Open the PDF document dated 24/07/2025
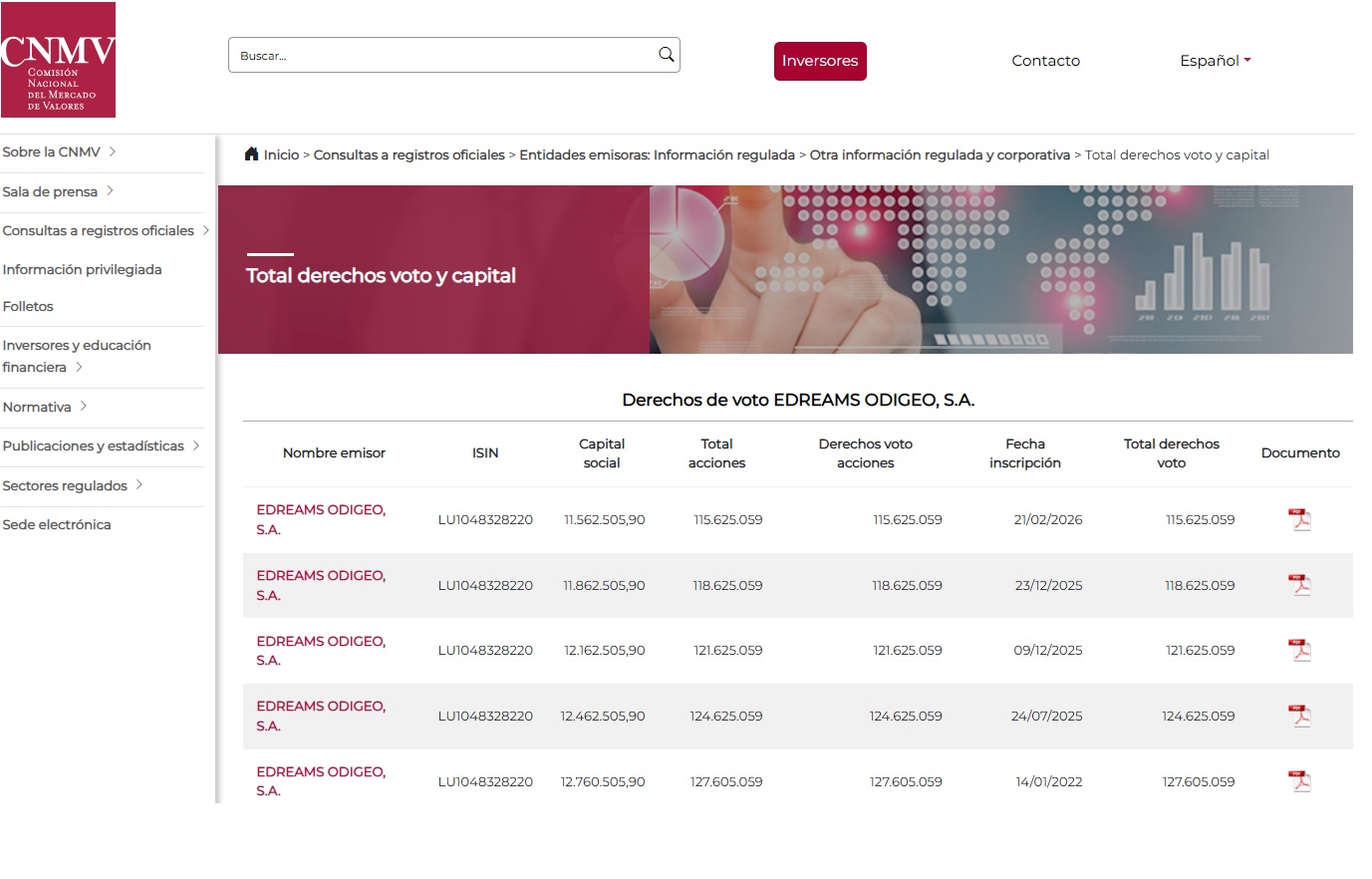Image resolution: width=1372 pixels, height=879 pixels. point(1300,716)
